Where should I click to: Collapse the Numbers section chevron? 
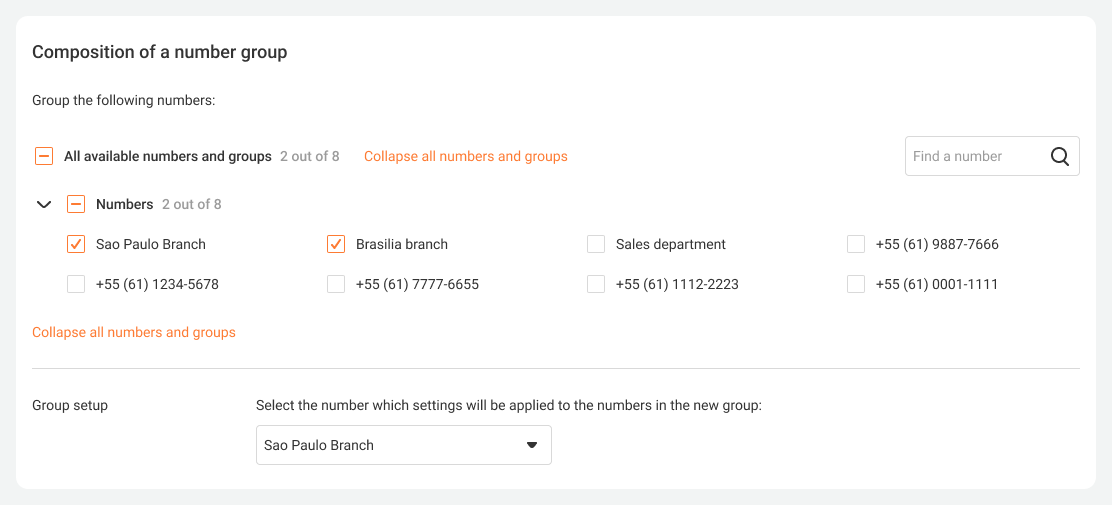[x=44, y=204]
